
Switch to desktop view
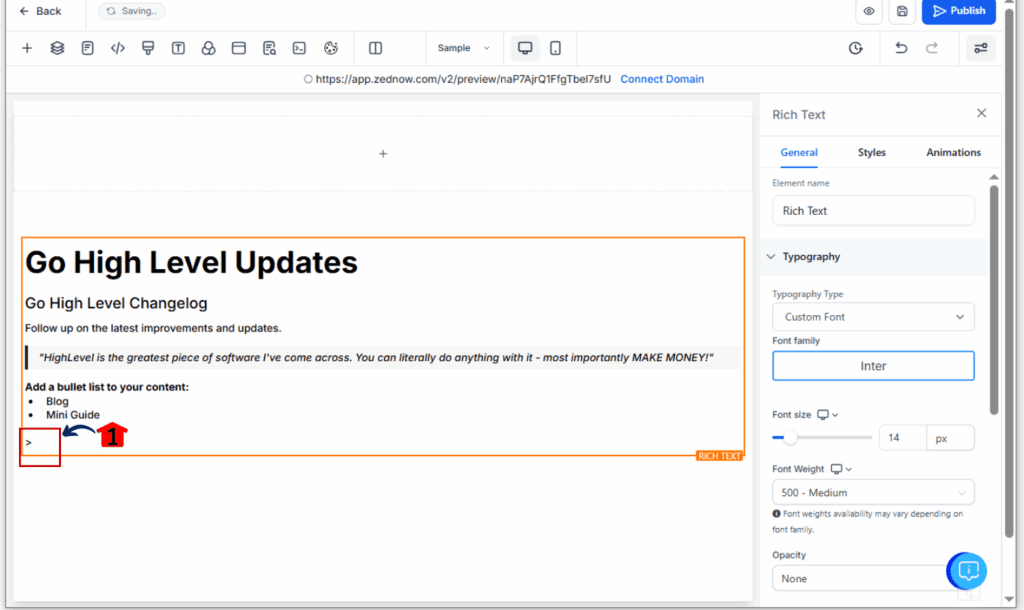click(525, 48)
